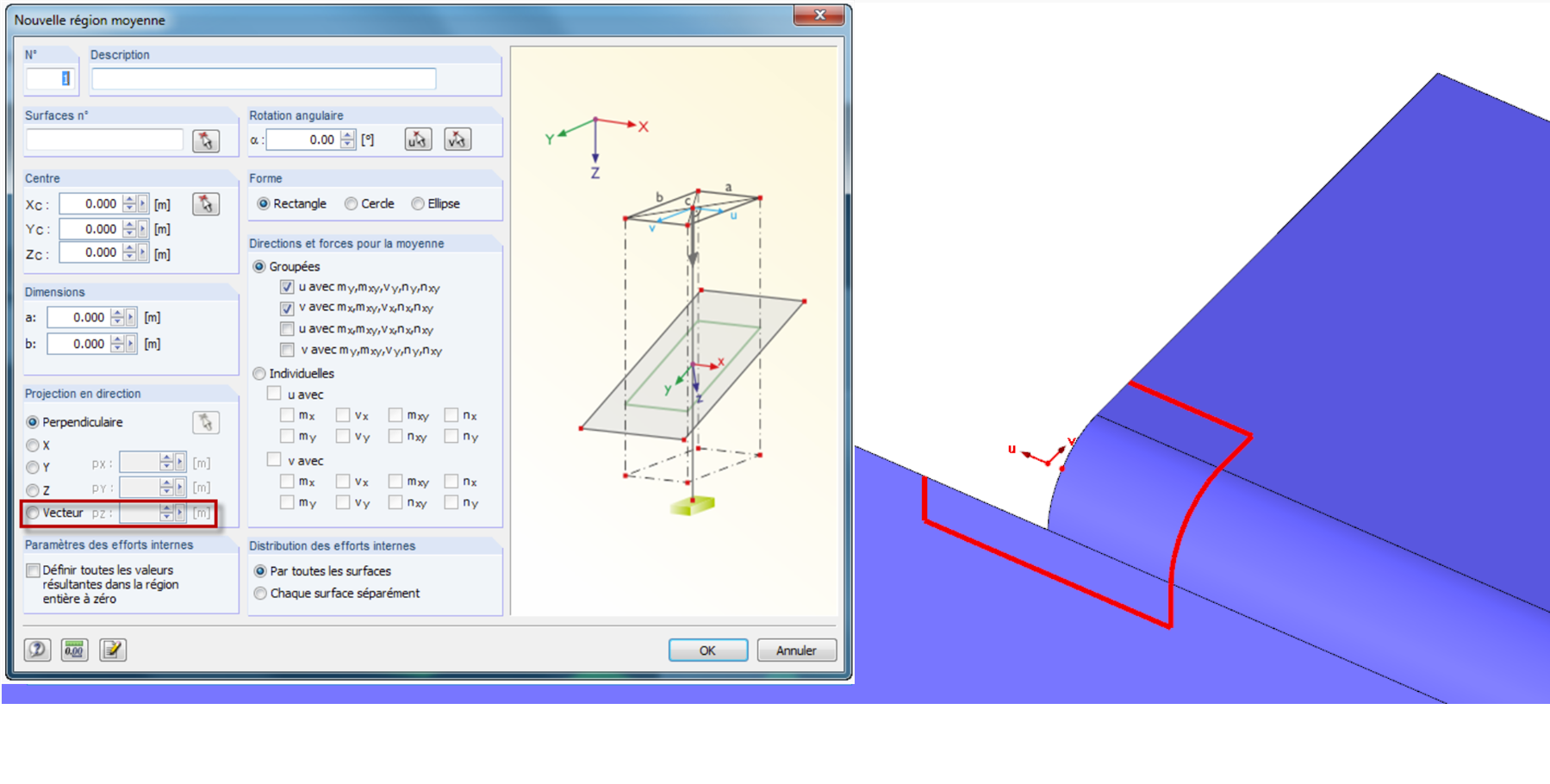
Task: Switch averaging mode to Individuelles
Action: pos(258,373)
